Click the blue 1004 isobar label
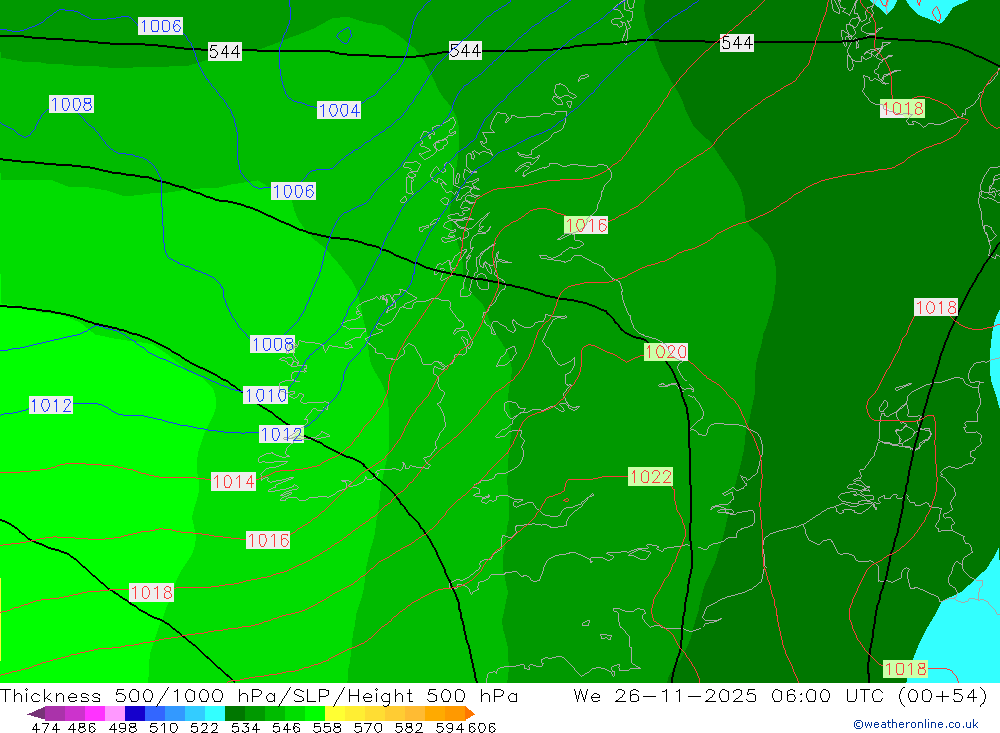 [339, 110]
